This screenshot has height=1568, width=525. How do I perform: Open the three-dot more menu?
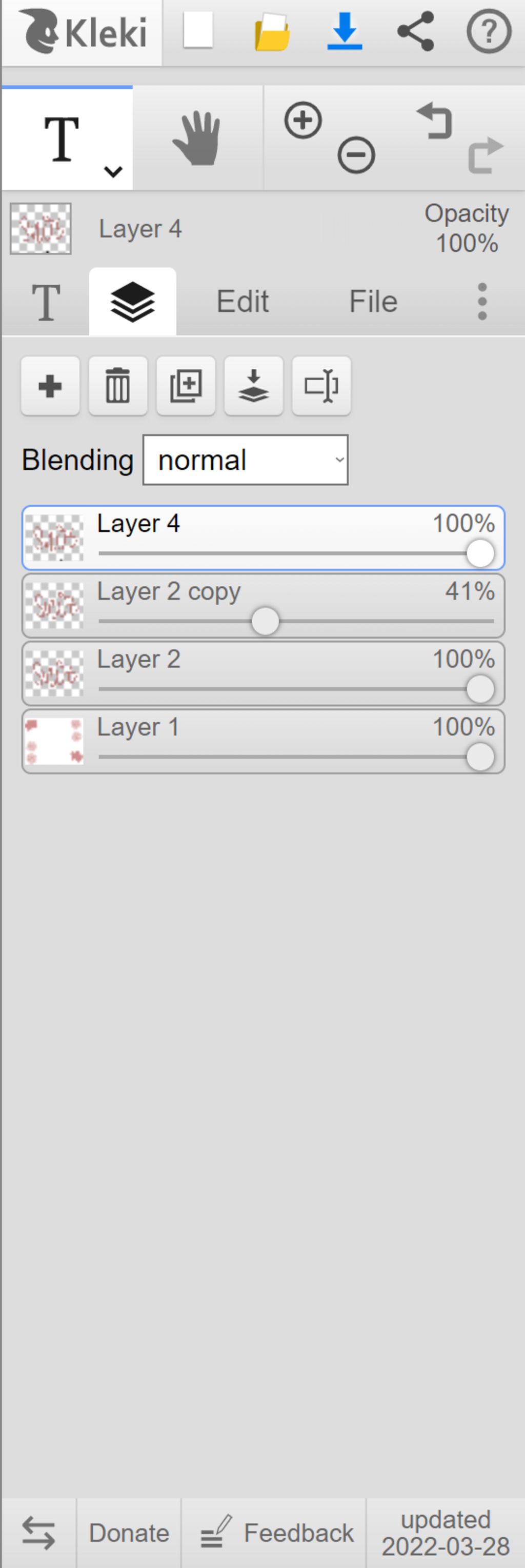[x=482, y=301]
